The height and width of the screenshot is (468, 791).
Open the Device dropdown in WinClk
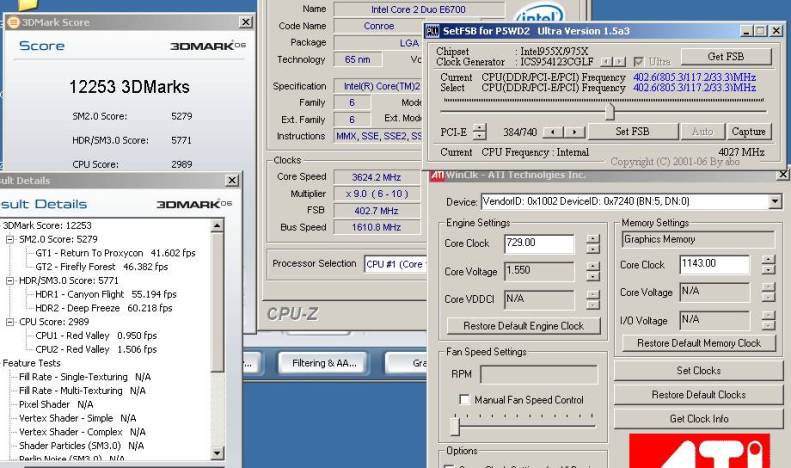coord(774,202)
